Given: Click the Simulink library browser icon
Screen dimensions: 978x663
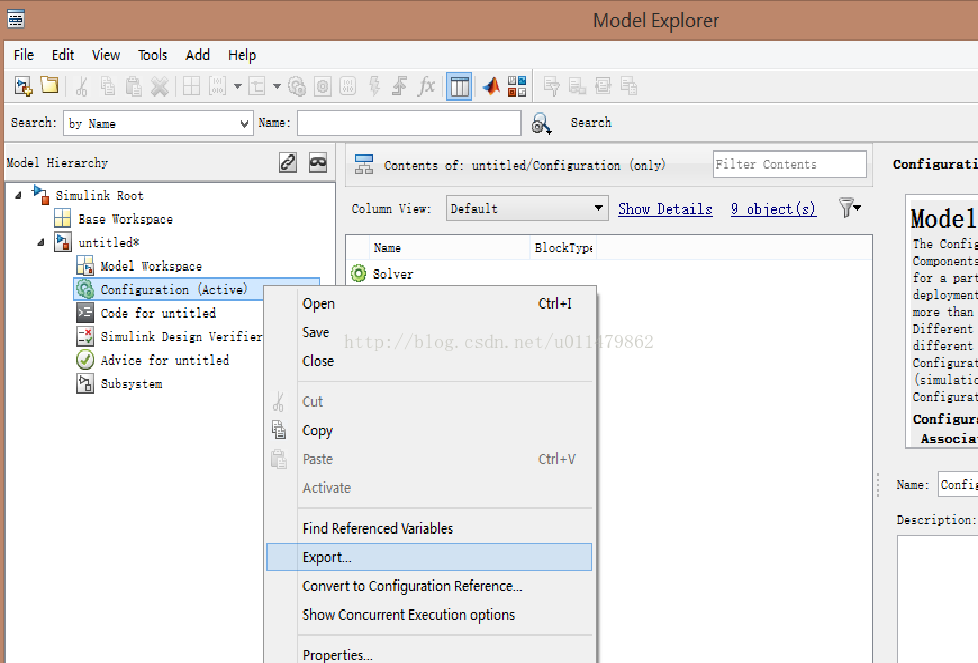Looking at the screenshot, I should (517, 86).
